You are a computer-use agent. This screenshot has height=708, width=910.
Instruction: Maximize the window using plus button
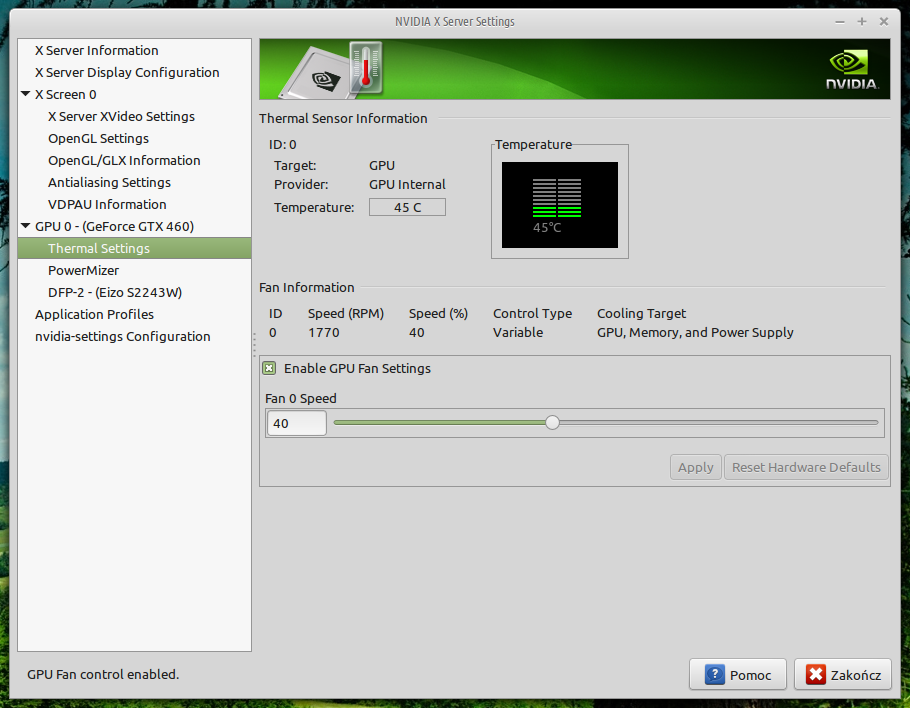[862, 21]
